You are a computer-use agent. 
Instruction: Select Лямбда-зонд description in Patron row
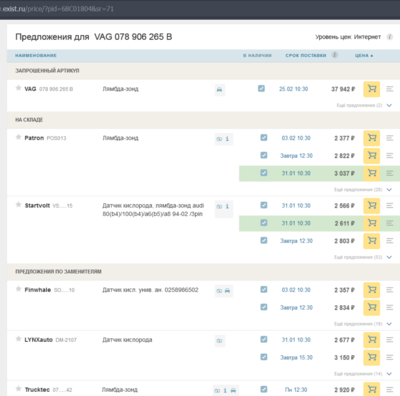[x=120, y=138]
